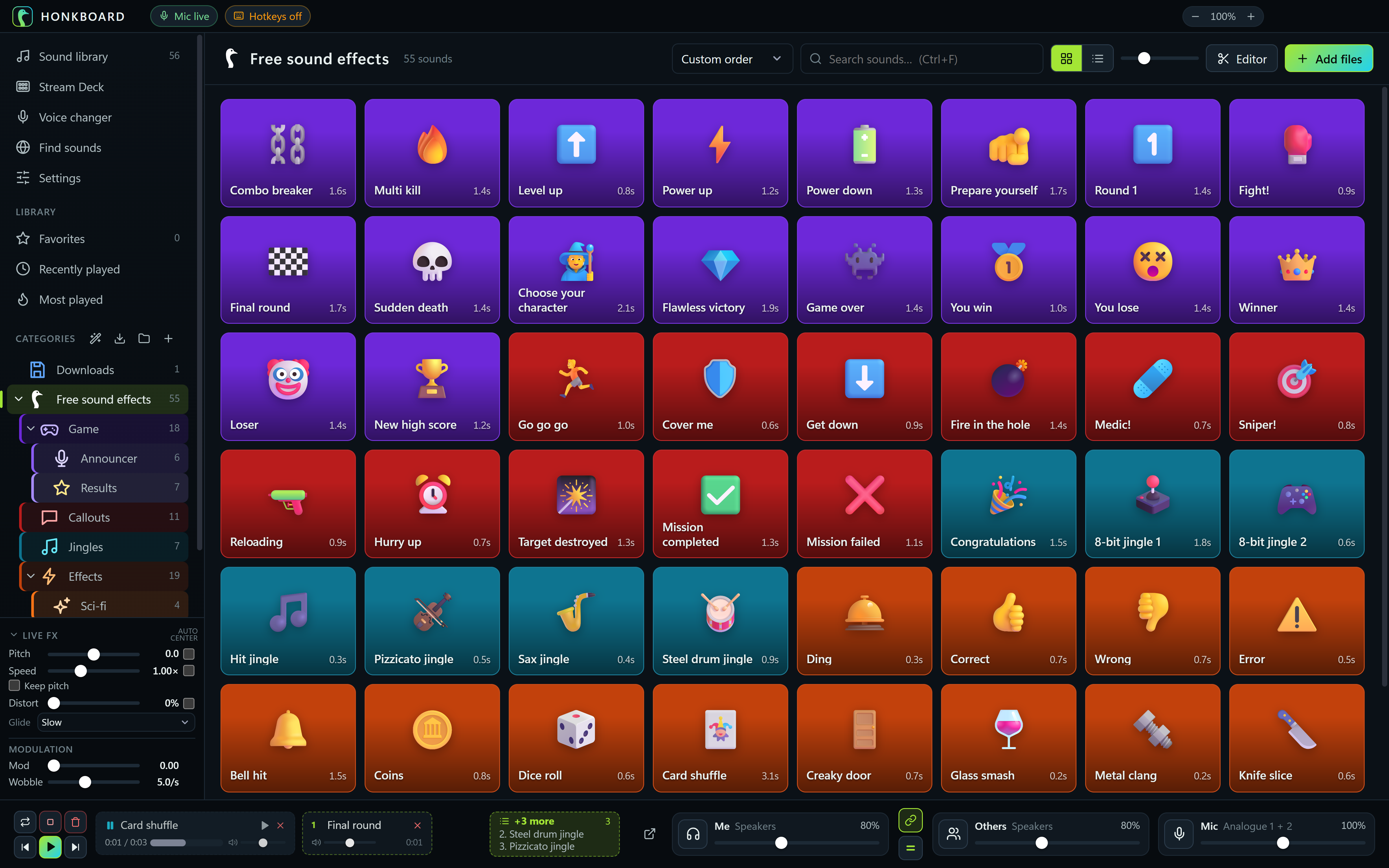This screenshot has width=1389, height=868.
Task: Collapse the Game category tree
Action: coord(31,429)
